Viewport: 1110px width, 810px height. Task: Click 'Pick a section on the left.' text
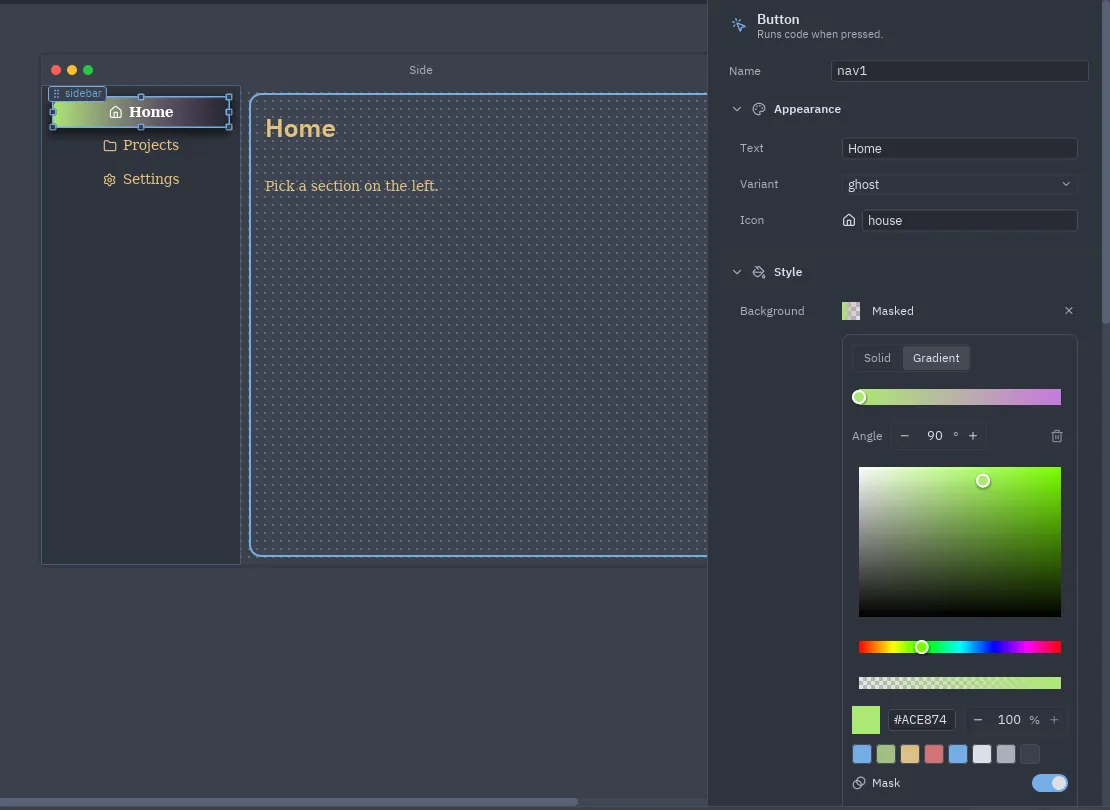point(351,186)
